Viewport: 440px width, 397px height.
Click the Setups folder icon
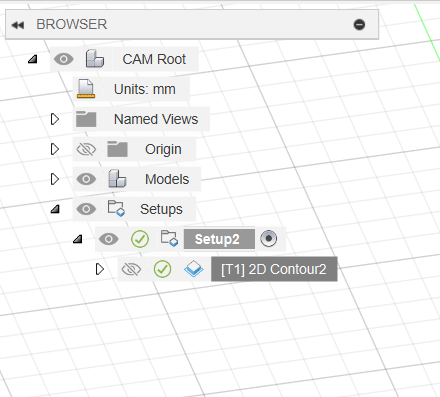pos(116,209)
